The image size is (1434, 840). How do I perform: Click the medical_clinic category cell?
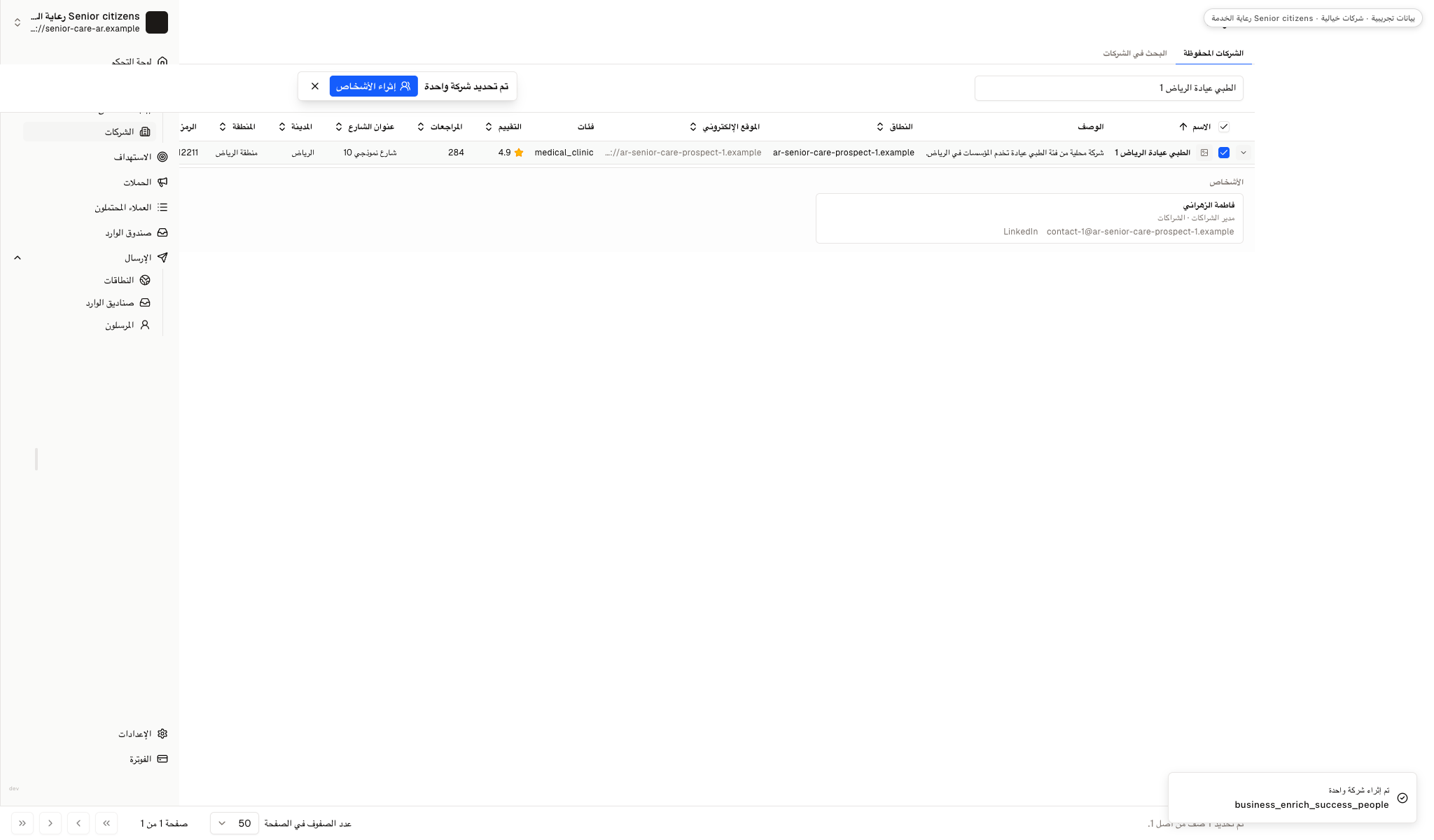[x=564, y=153]
